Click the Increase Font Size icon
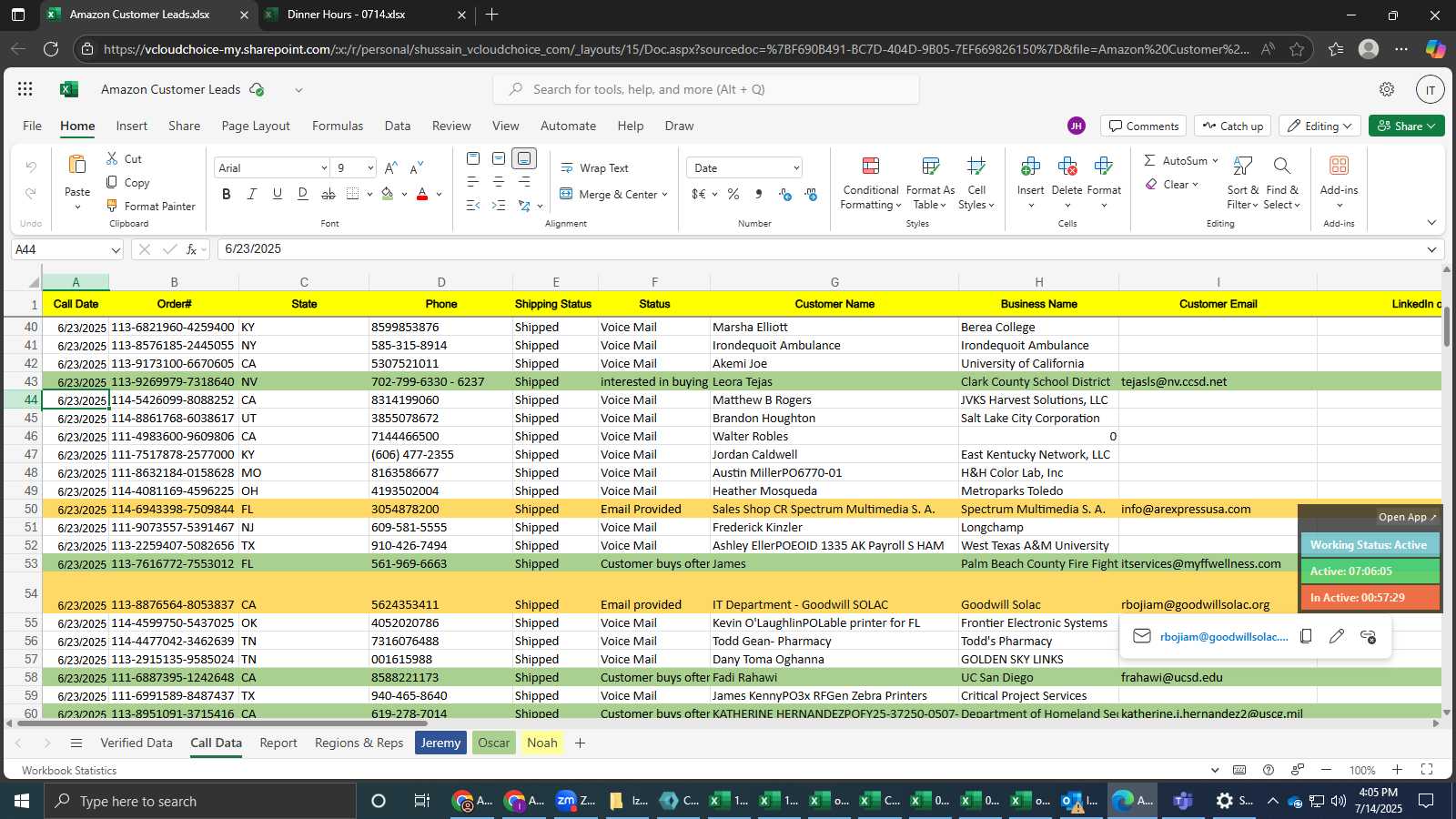This screenshot has height=819, width=1456. pos(390,167)
